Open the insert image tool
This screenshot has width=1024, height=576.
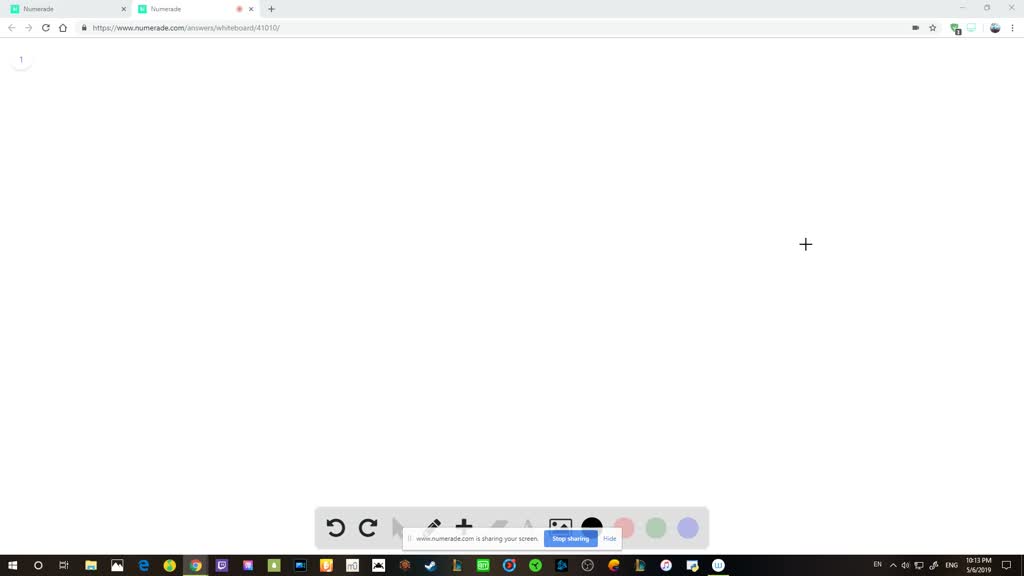560,524
